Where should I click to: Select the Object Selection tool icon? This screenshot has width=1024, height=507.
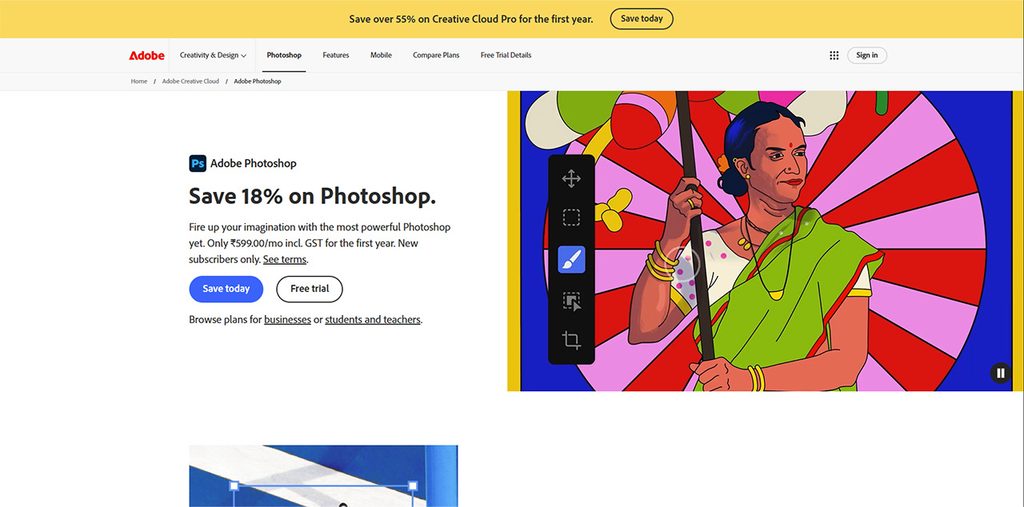click(571, 301)
